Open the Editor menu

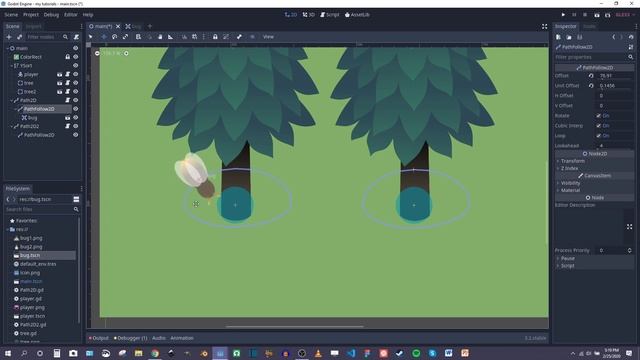point(71,15)
